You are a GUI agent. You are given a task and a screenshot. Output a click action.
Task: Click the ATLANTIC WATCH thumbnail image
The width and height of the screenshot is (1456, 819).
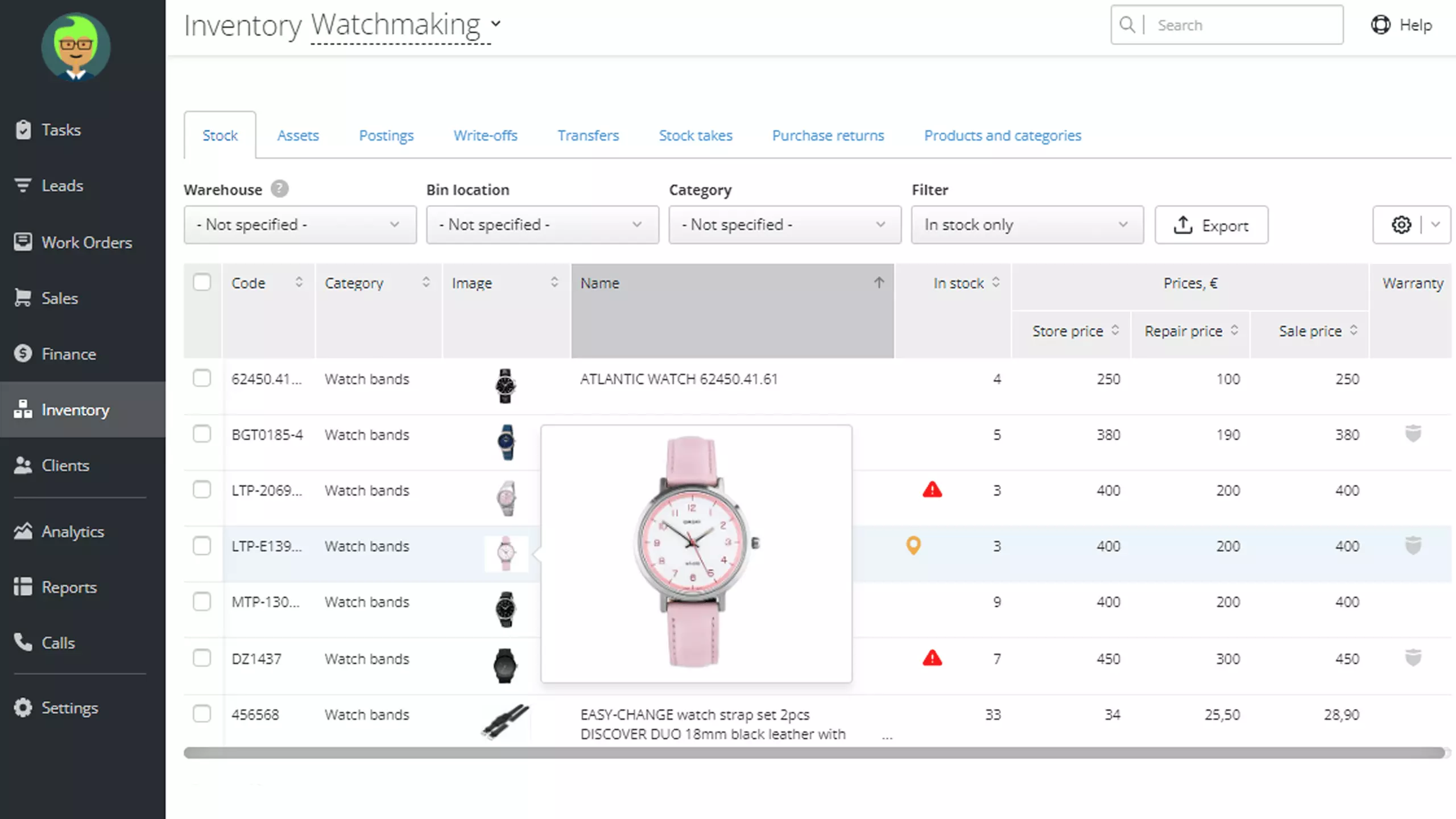(x=505, y=386)
